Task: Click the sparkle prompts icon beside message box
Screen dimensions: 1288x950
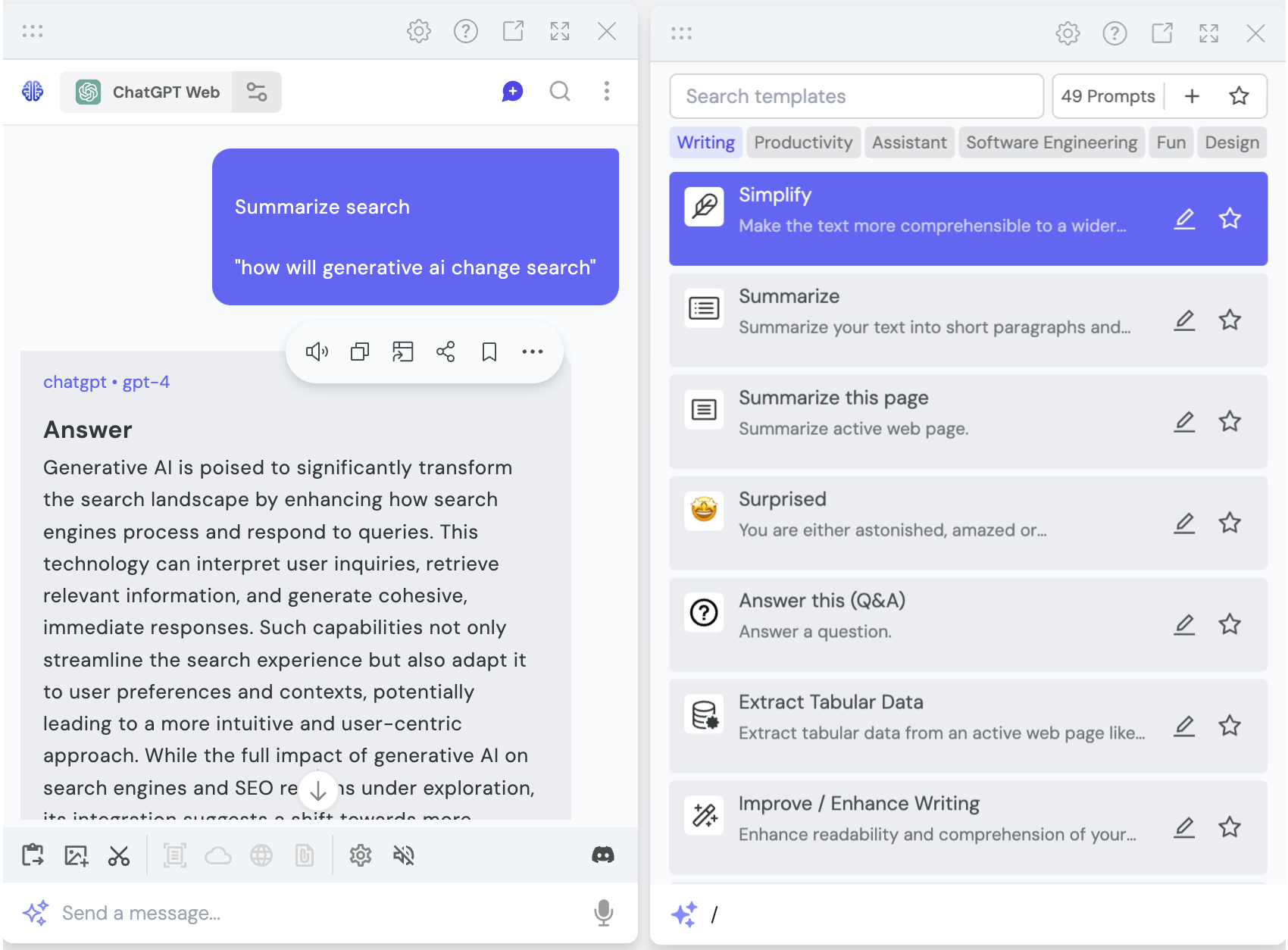Action: [x=36, y=913]
